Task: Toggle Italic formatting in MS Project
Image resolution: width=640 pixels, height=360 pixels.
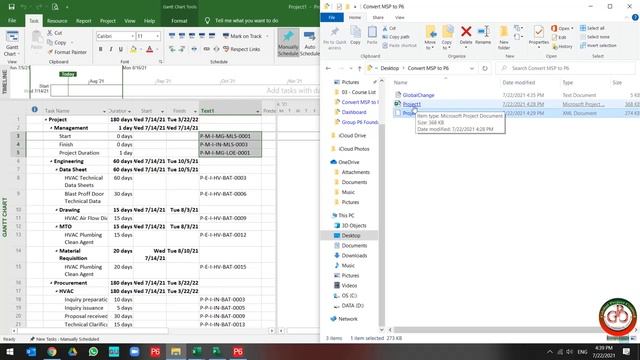Action: point(111,49)
